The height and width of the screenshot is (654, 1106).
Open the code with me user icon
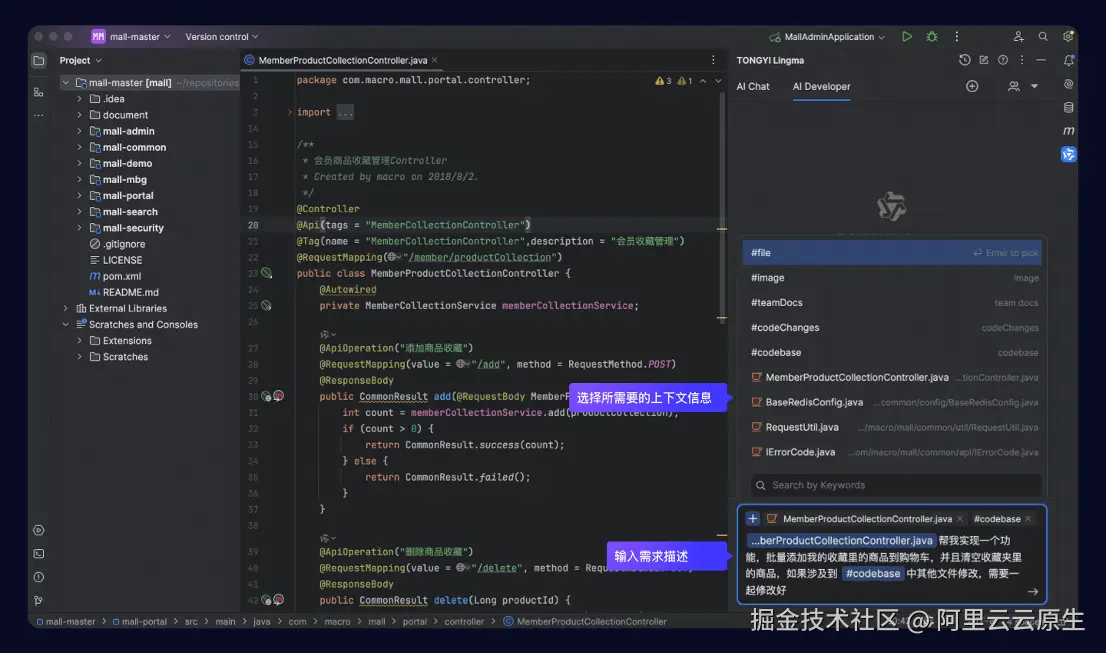tap(1018, 37)
